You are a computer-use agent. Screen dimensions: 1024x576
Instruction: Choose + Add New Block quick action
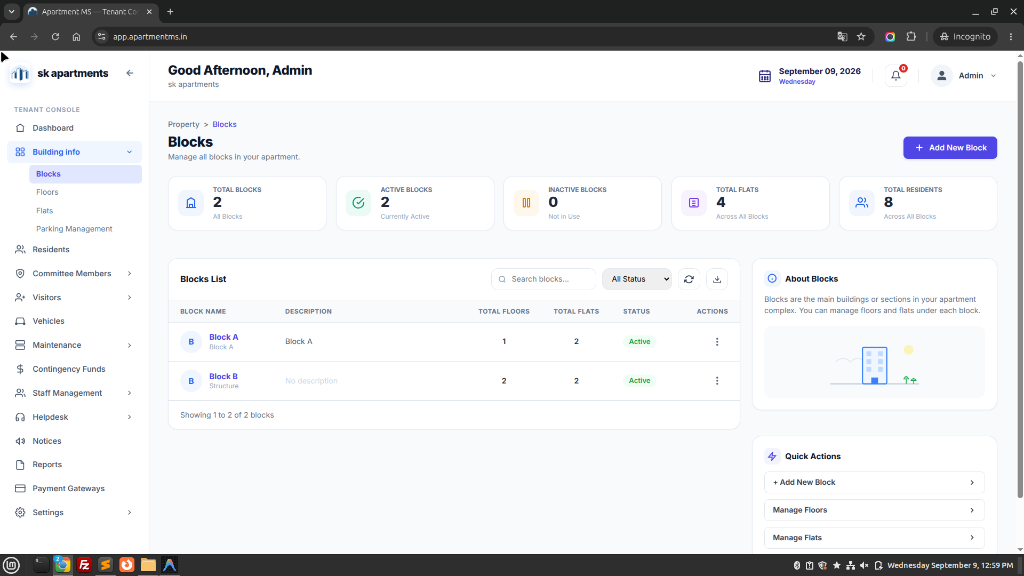pos(874,483)
